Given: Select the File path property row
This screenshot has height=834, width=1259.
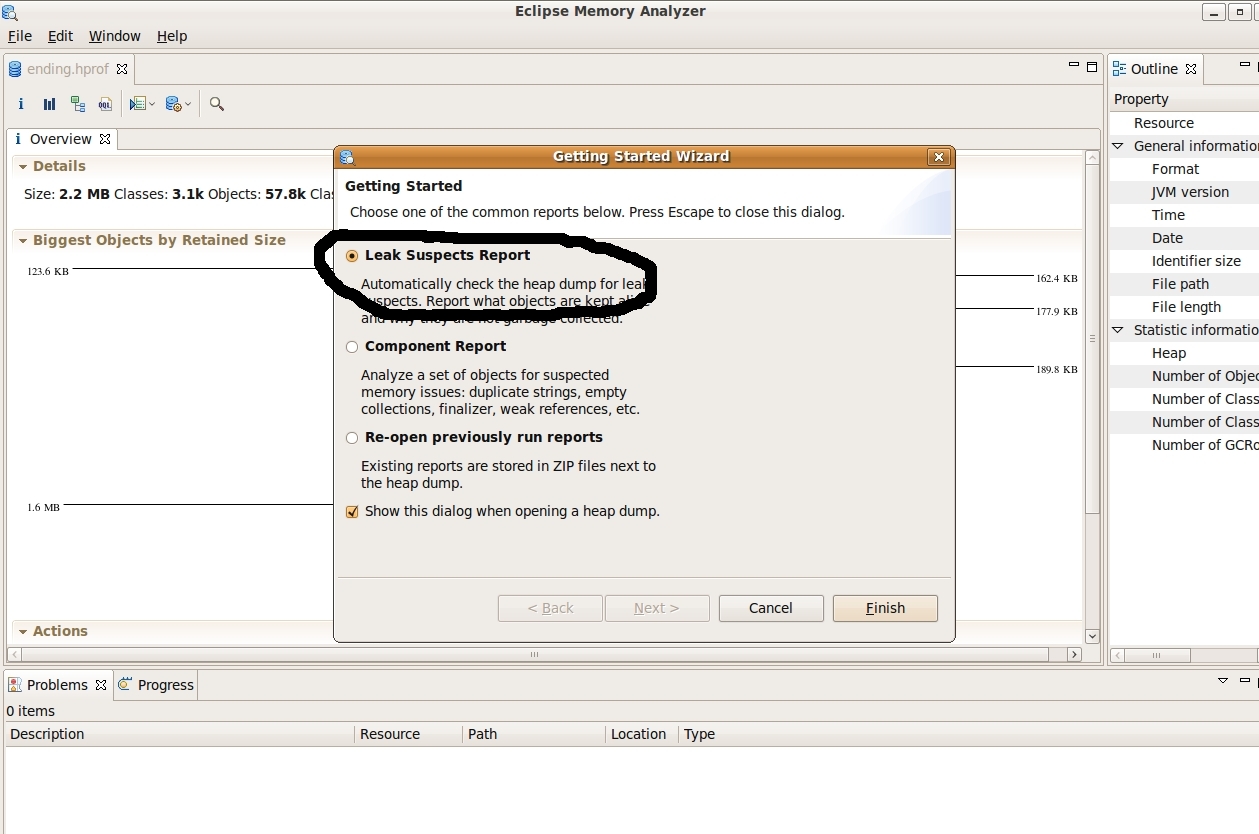Looking at the screenshot, I should pyautogui.click(x=1184, y=284).
